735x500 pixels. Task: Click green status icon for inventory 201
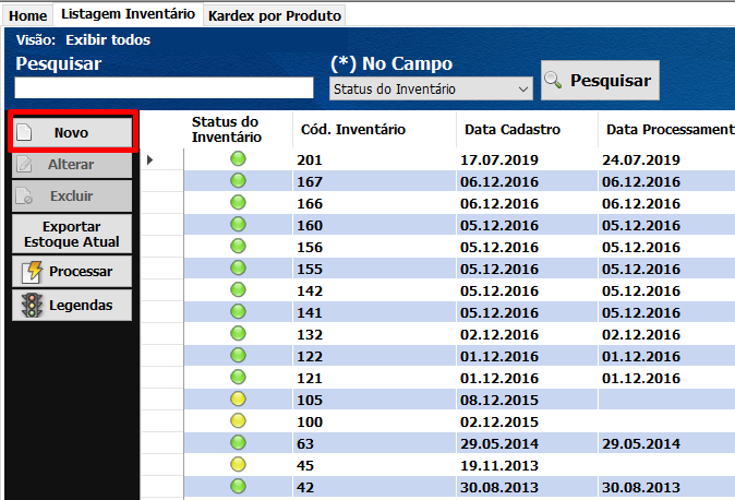(238, 159)
